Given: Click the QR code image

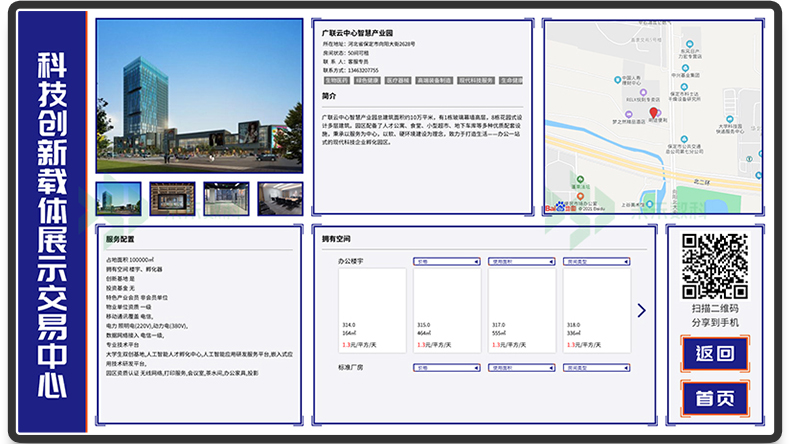Looking at the screenshot, I should point(714,265).
